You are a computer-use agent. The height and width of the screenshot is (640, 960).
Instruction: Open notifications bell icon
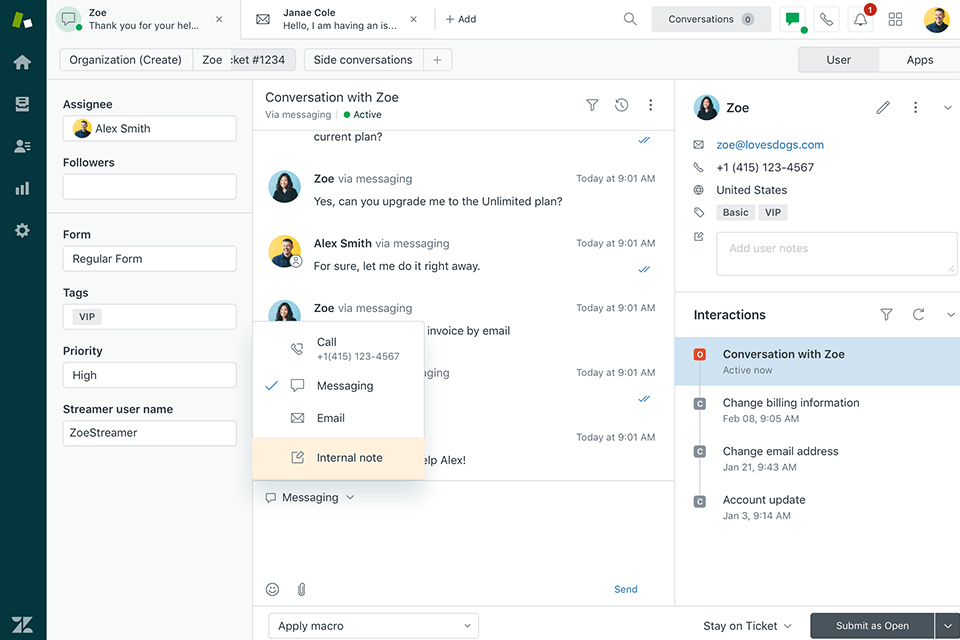860,19
